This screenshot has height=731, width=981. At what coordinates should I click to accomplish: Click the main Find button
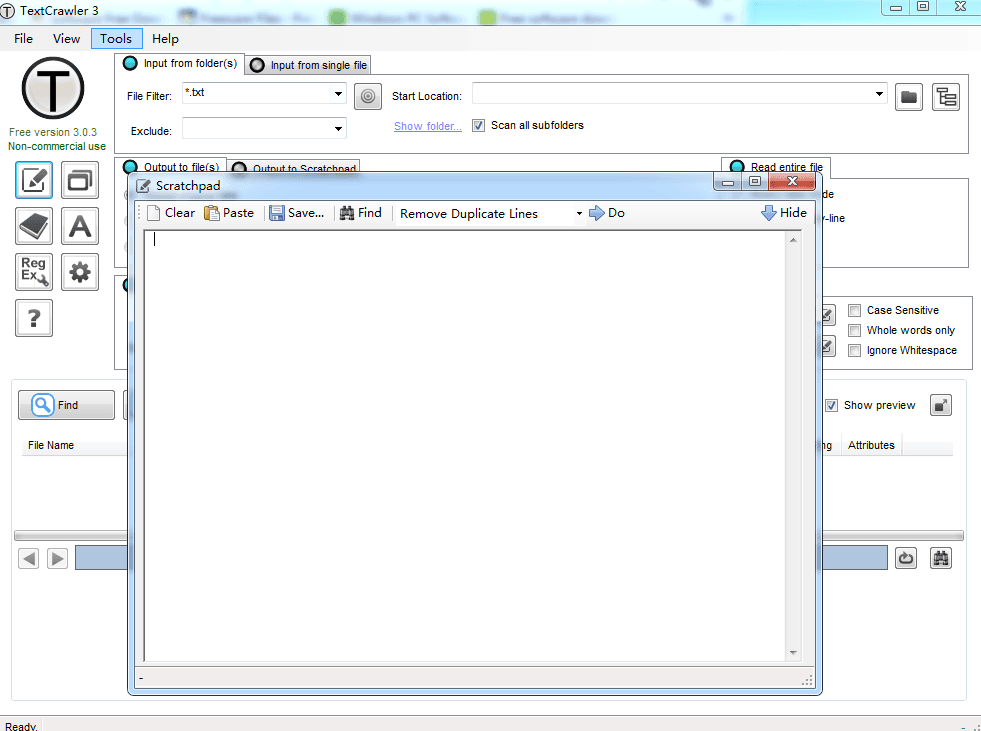point(66,405)
